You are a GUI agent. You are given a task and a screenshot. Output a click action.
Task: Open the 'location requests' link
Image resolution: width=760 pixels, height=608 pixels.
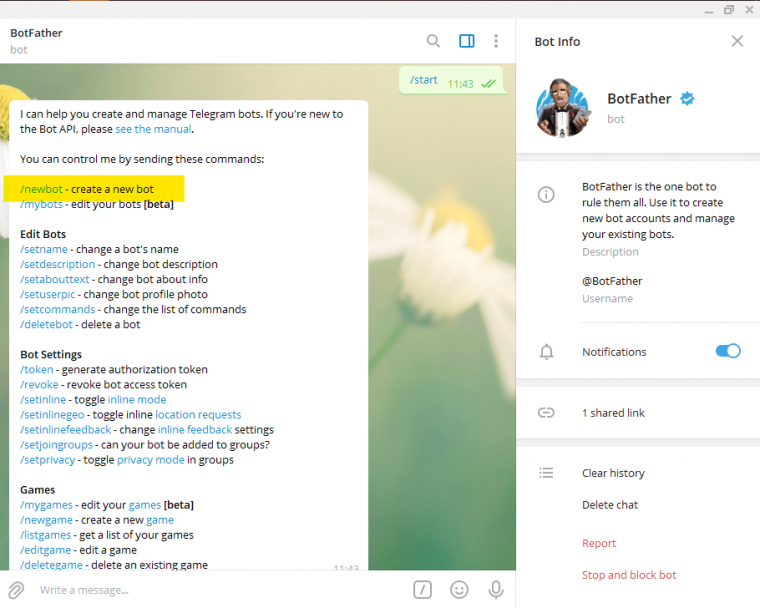pos(198,415)
